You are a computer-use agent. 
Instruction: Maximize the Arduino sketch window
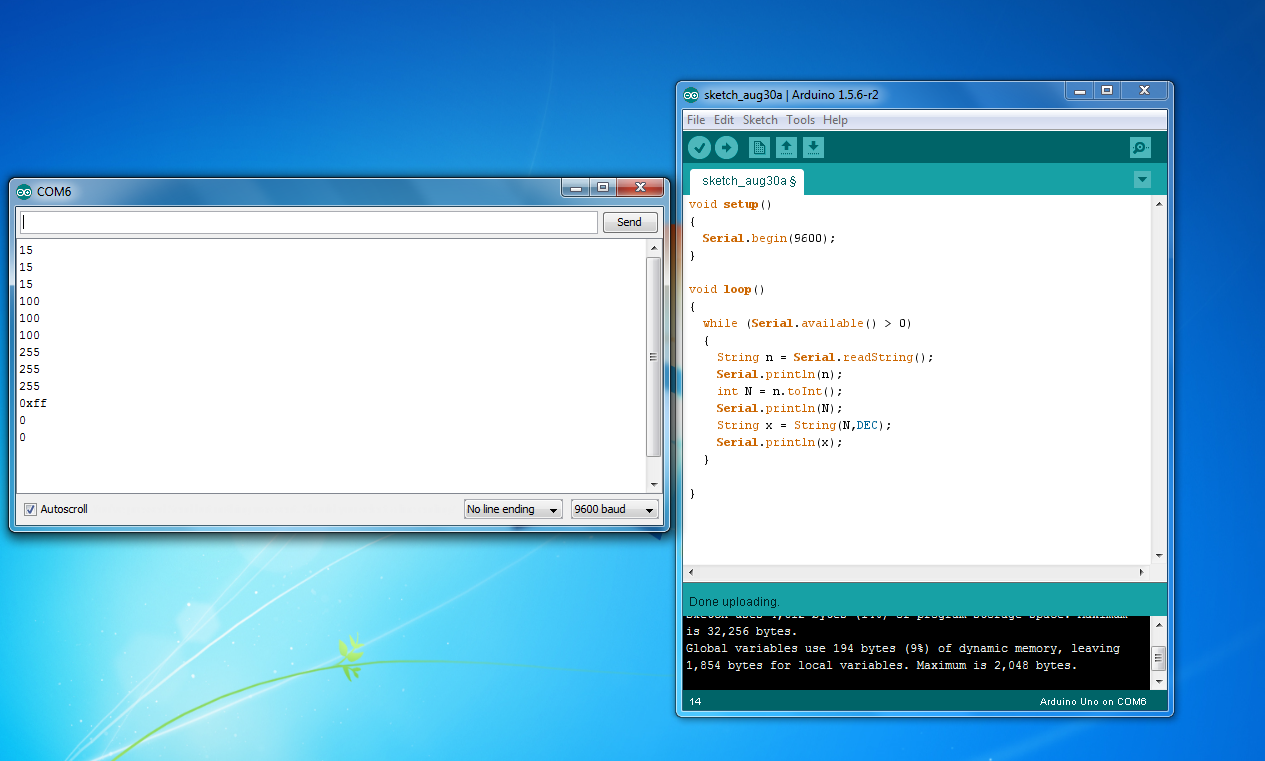click(1107, 91)
